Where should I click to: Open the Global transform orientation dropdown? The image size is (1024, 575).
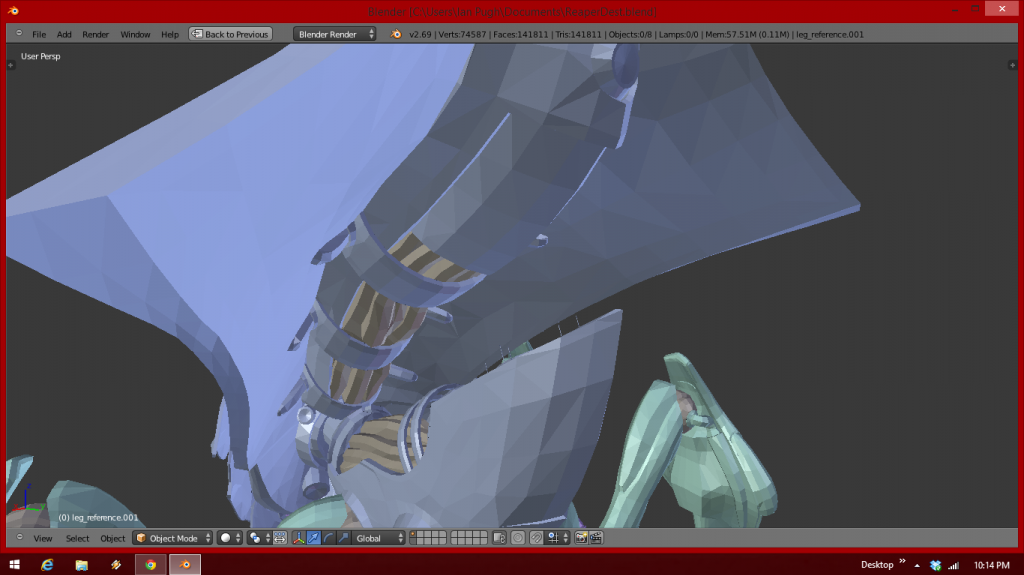tap(379, 538)
